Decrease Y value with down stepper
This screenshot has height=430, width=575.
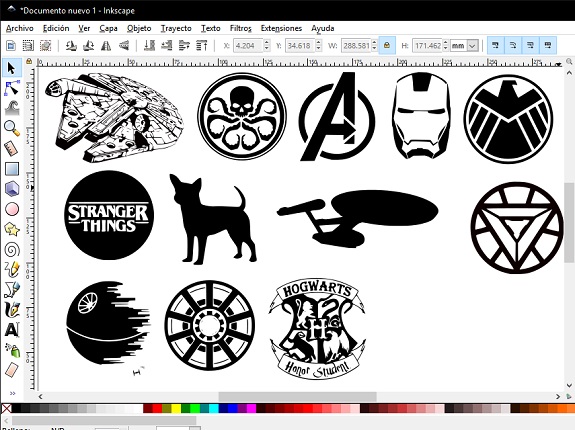coord(318,49)
